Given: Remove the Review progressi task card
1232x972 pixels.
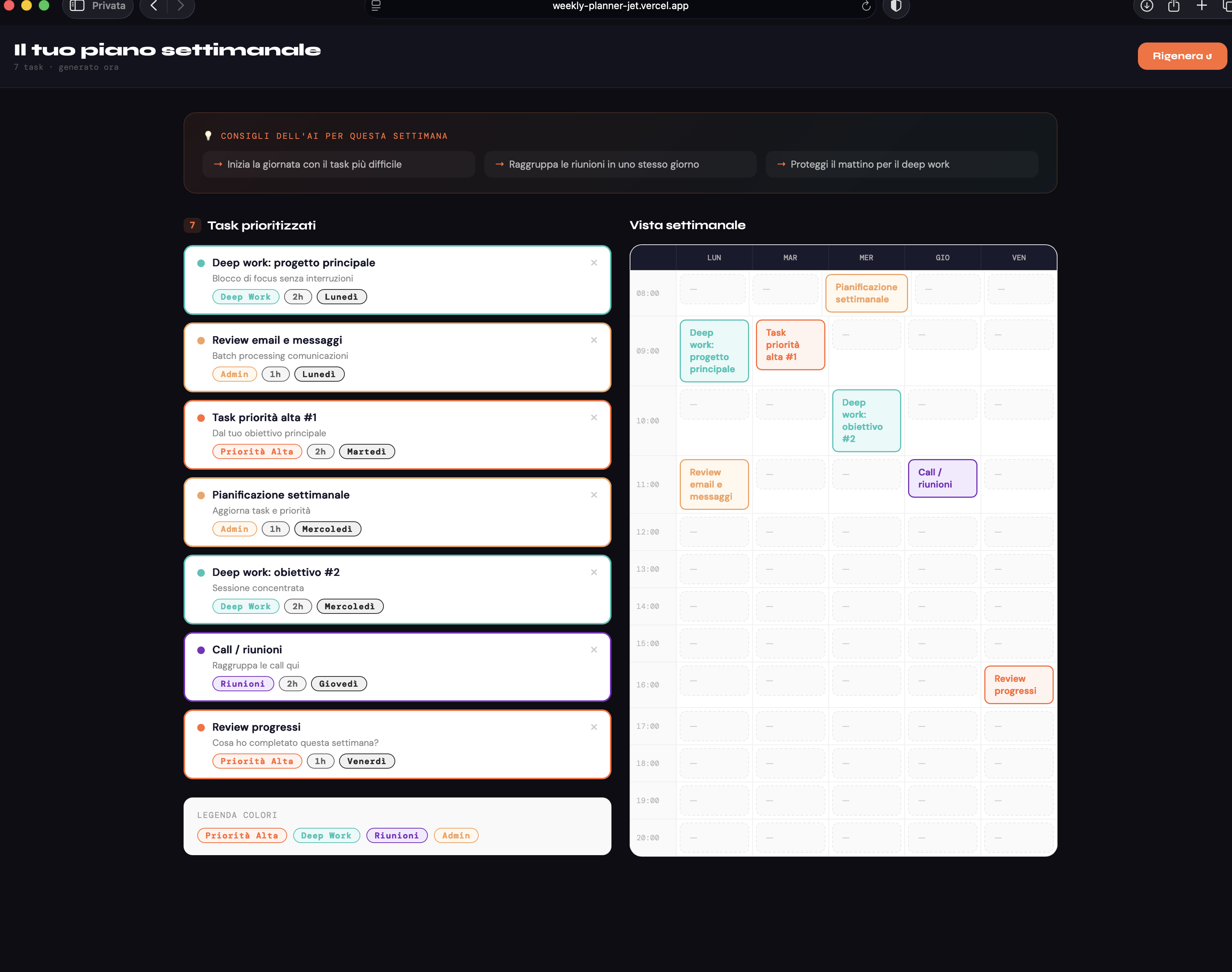Looking at the screenshot, I should [594, 727].
